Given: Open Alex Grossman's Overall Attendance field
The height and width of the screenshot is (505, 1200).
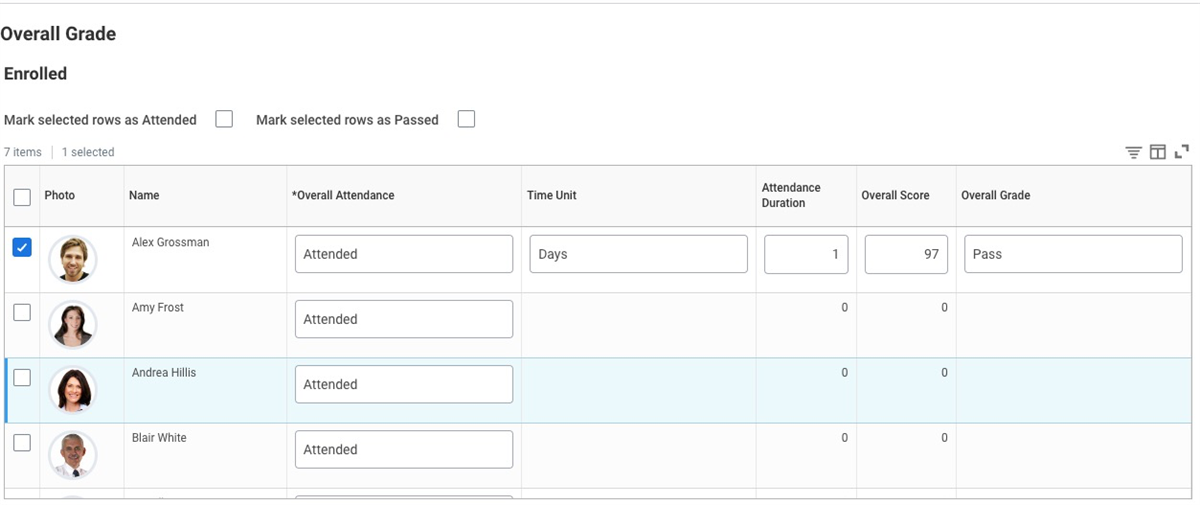Looking at the screenshot, I should click(x=404, y=254).
